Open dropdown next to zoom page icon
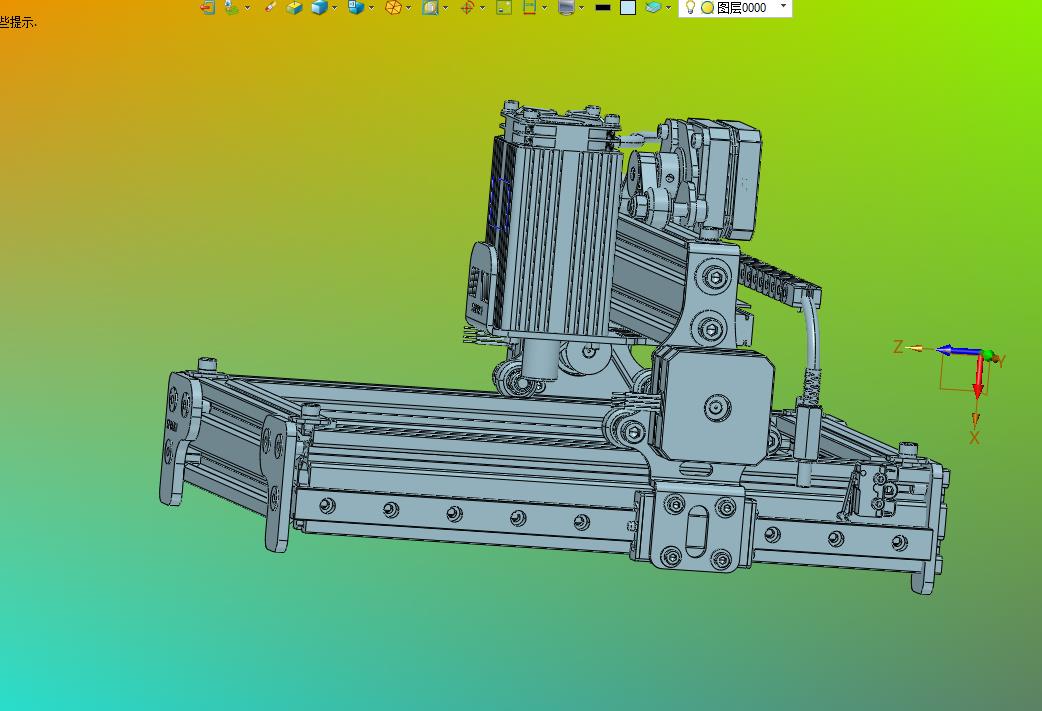1042x711 pixels. click(x=445, y=7)
